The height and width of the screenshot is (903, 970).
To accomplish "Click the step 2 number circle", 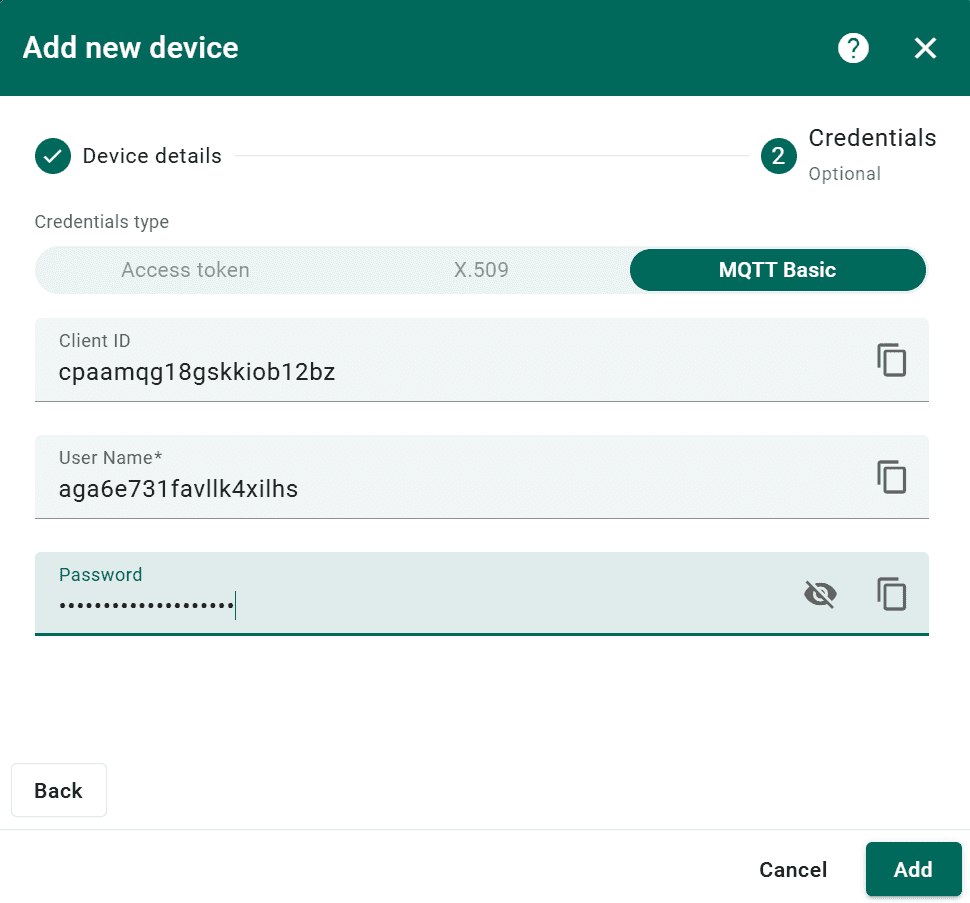I will click(x=778, y=156).
